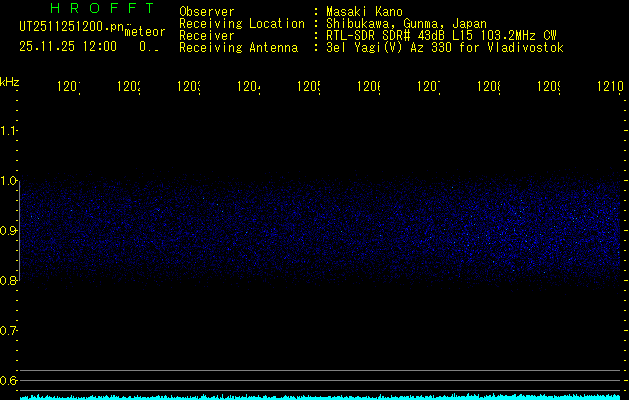This screenshot has width=629, height=400.
Task: Click the 1.1 kHz frequency tick
Action: (x=9, y=131)
